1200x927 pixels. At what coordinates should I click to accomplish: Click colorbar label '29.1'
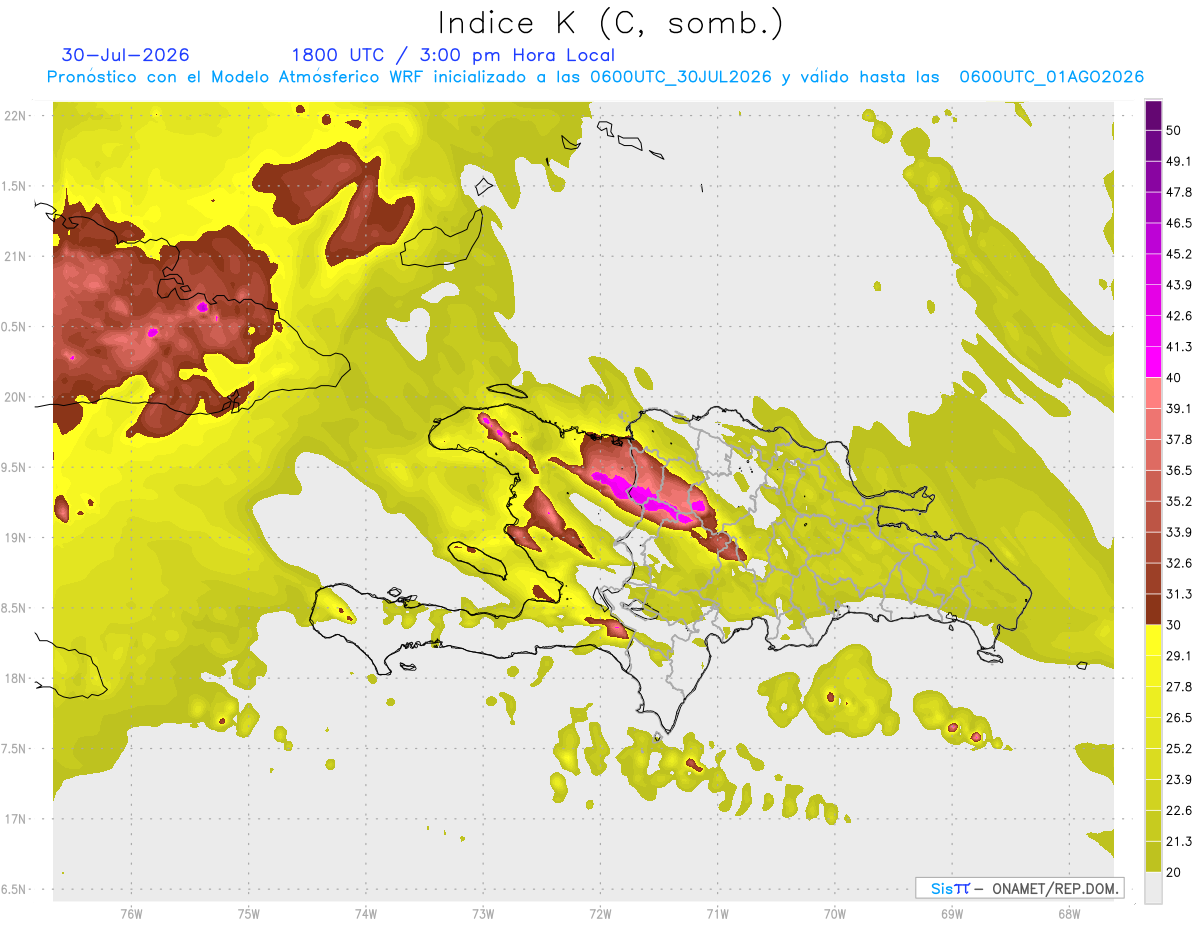1179,656
